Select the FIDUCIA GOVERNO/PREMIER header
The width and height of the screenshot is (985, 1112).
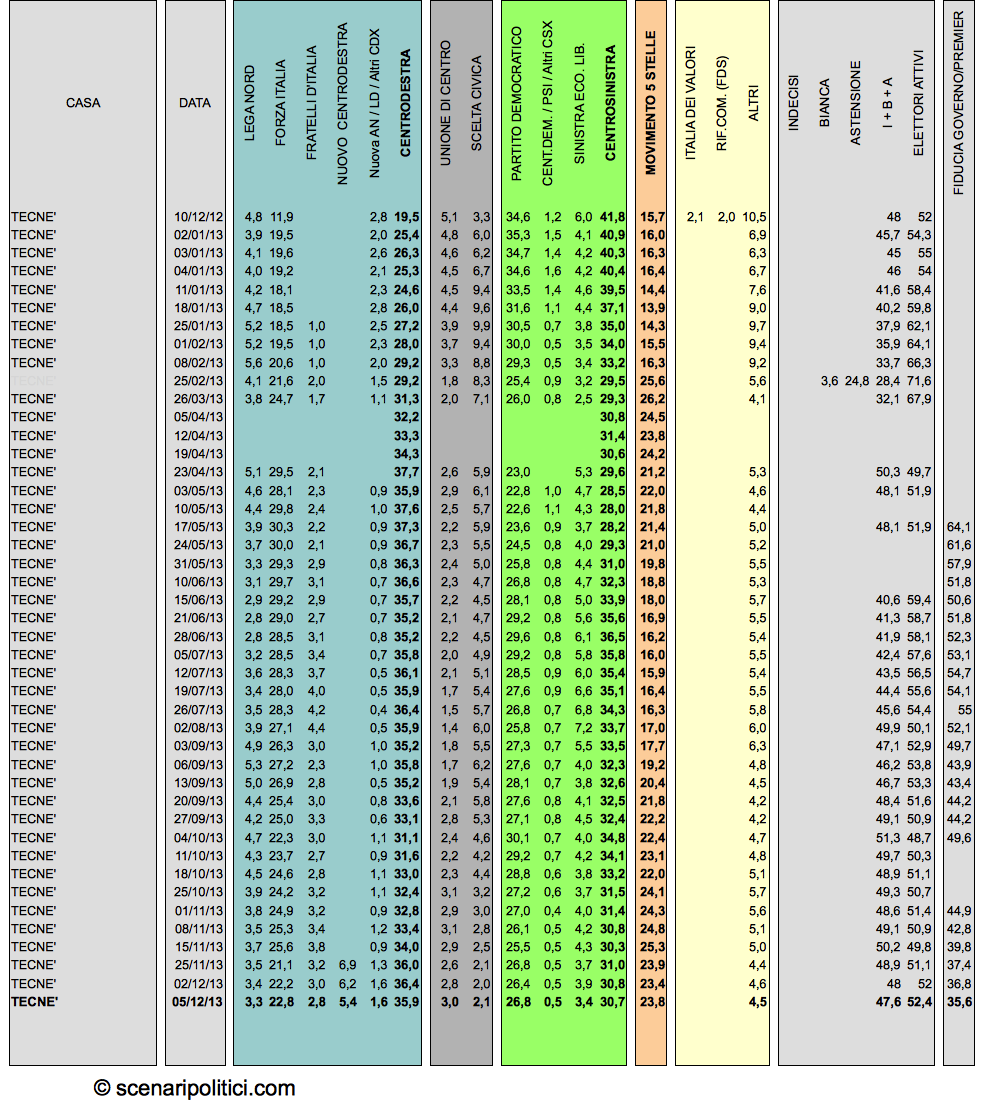tap(959, 104)
